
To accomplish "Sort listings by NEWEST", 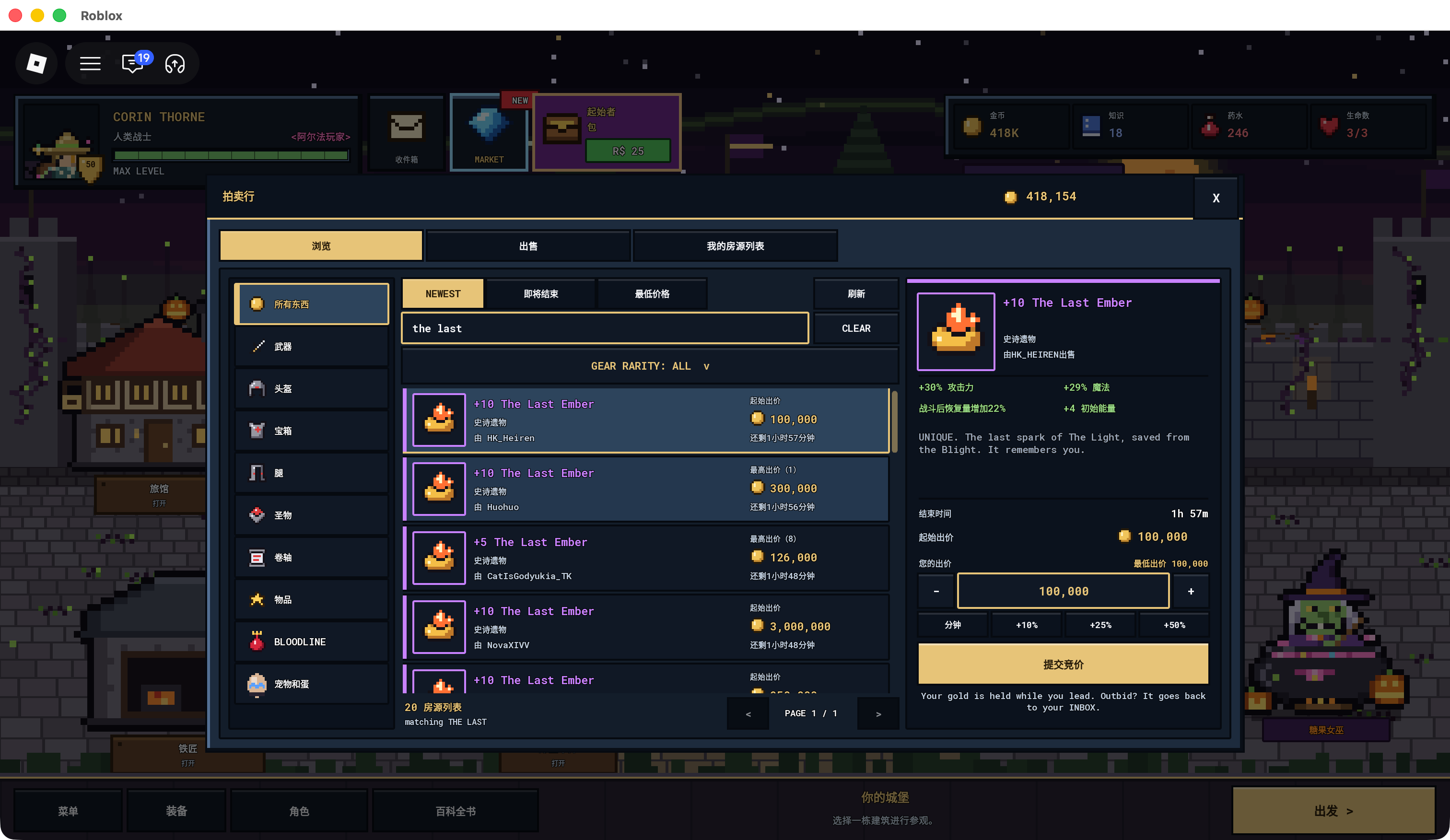I will (443, 293).
